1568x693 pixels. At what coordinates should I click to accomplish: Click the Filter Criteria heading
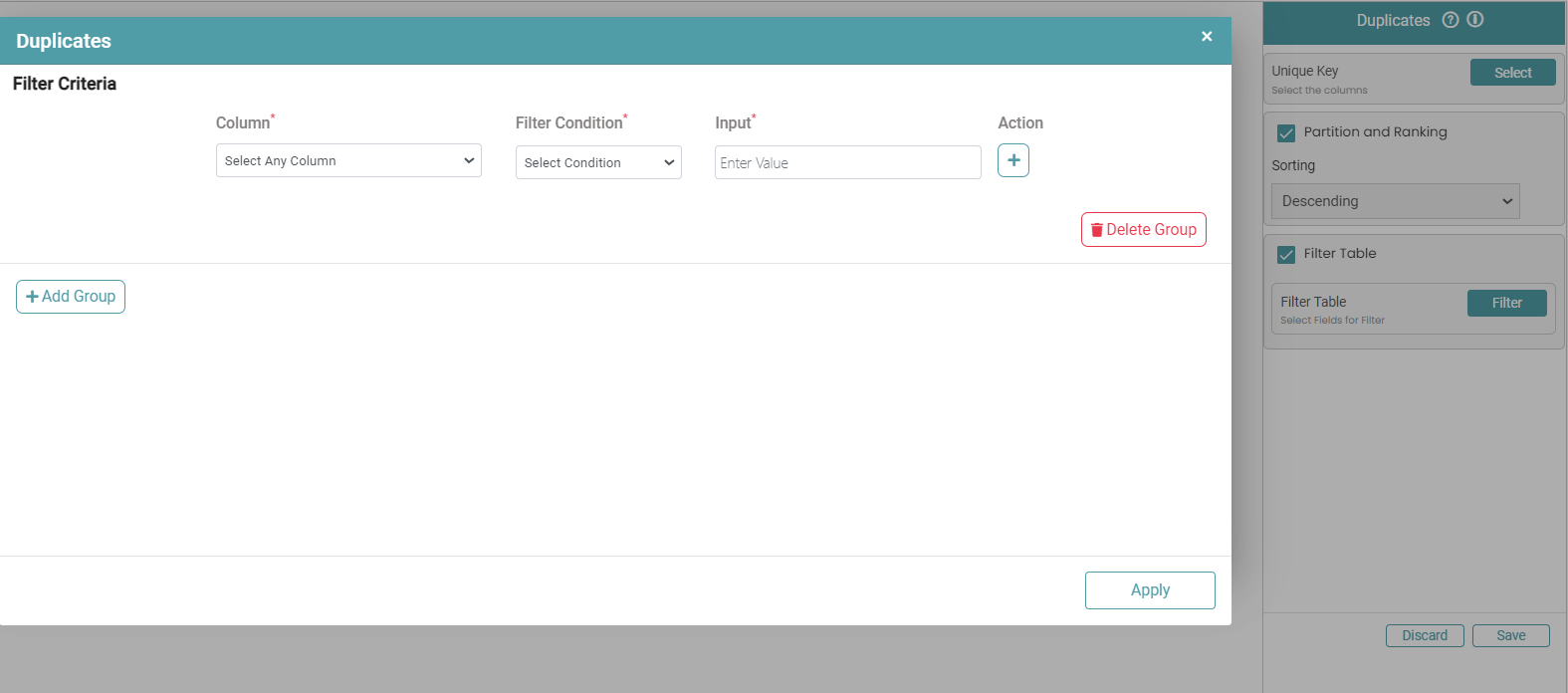click(65, 84)
